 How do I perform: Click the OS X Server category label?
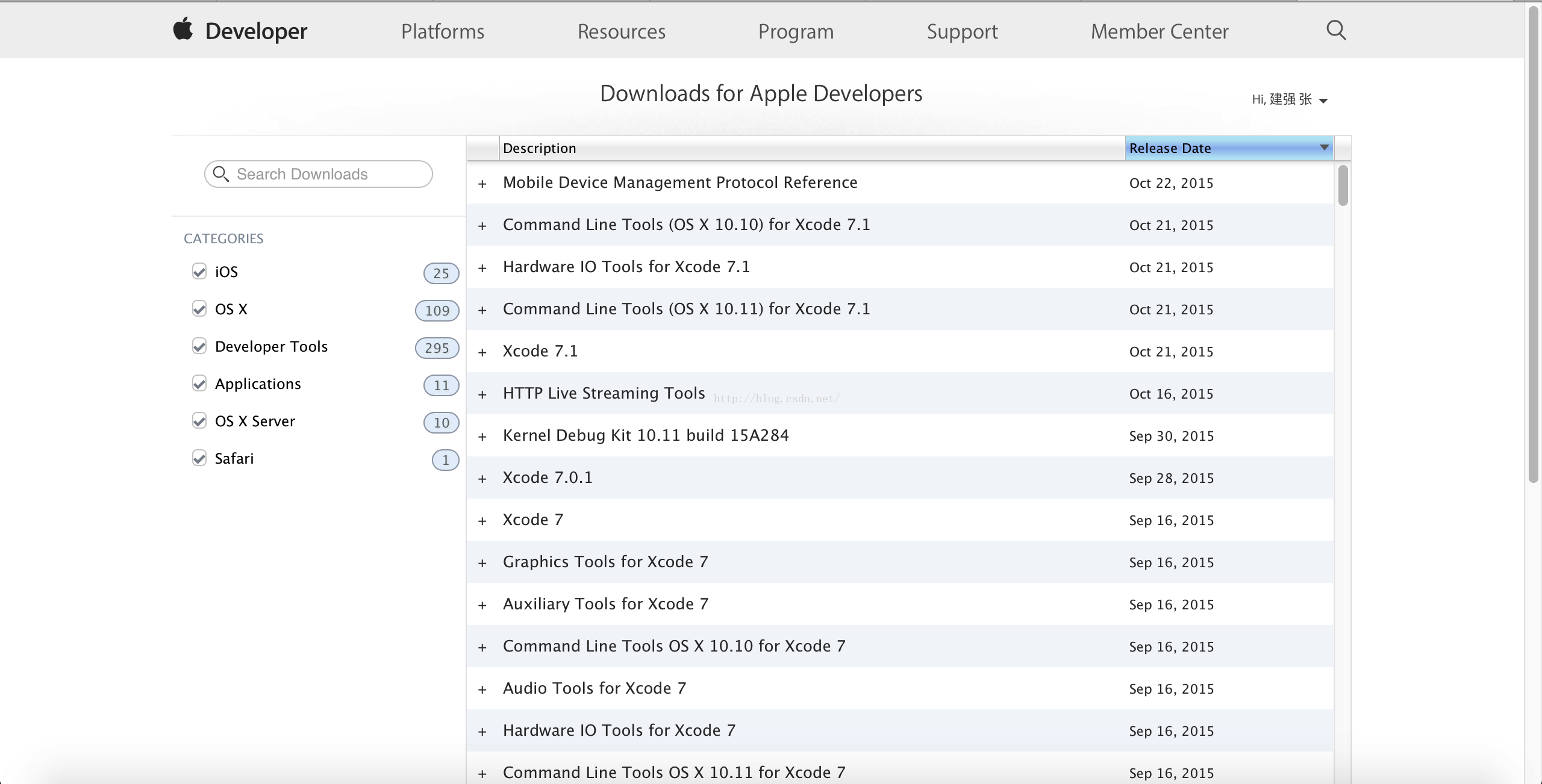point(255,421)
